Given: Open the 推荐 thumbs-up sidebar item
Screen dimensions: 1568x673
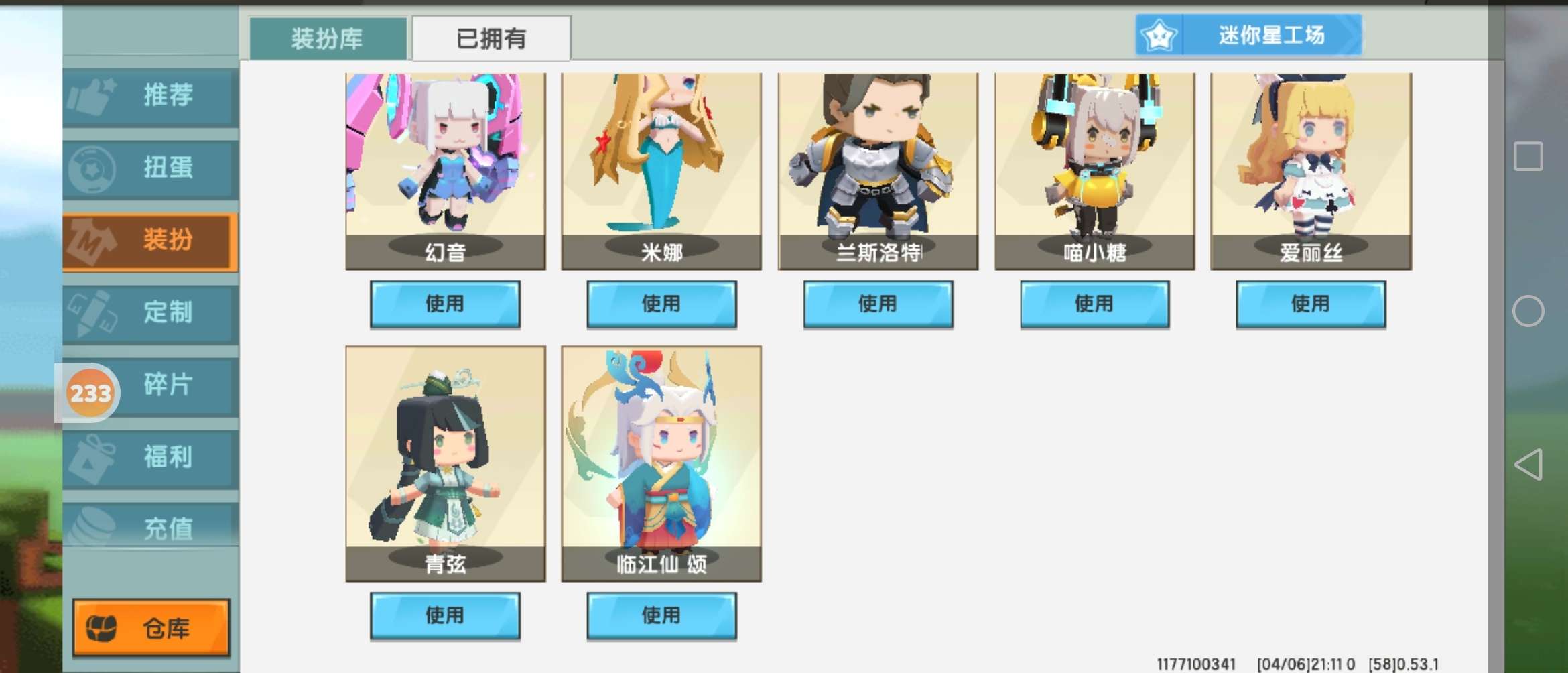Looking at the screenshot, I should pyautogui.click(x=151, y=95).
